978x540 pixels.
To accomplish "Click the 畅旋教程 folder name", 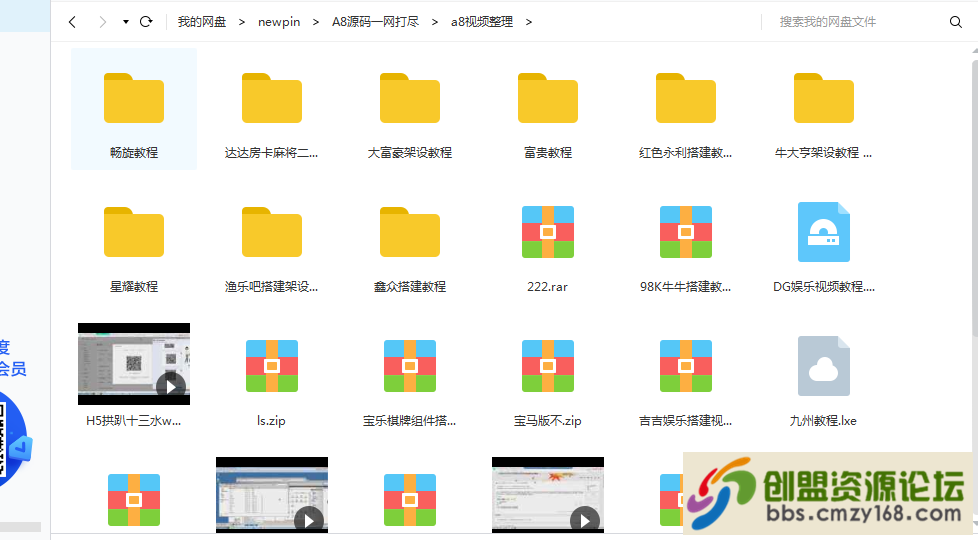I will point(134,153).
